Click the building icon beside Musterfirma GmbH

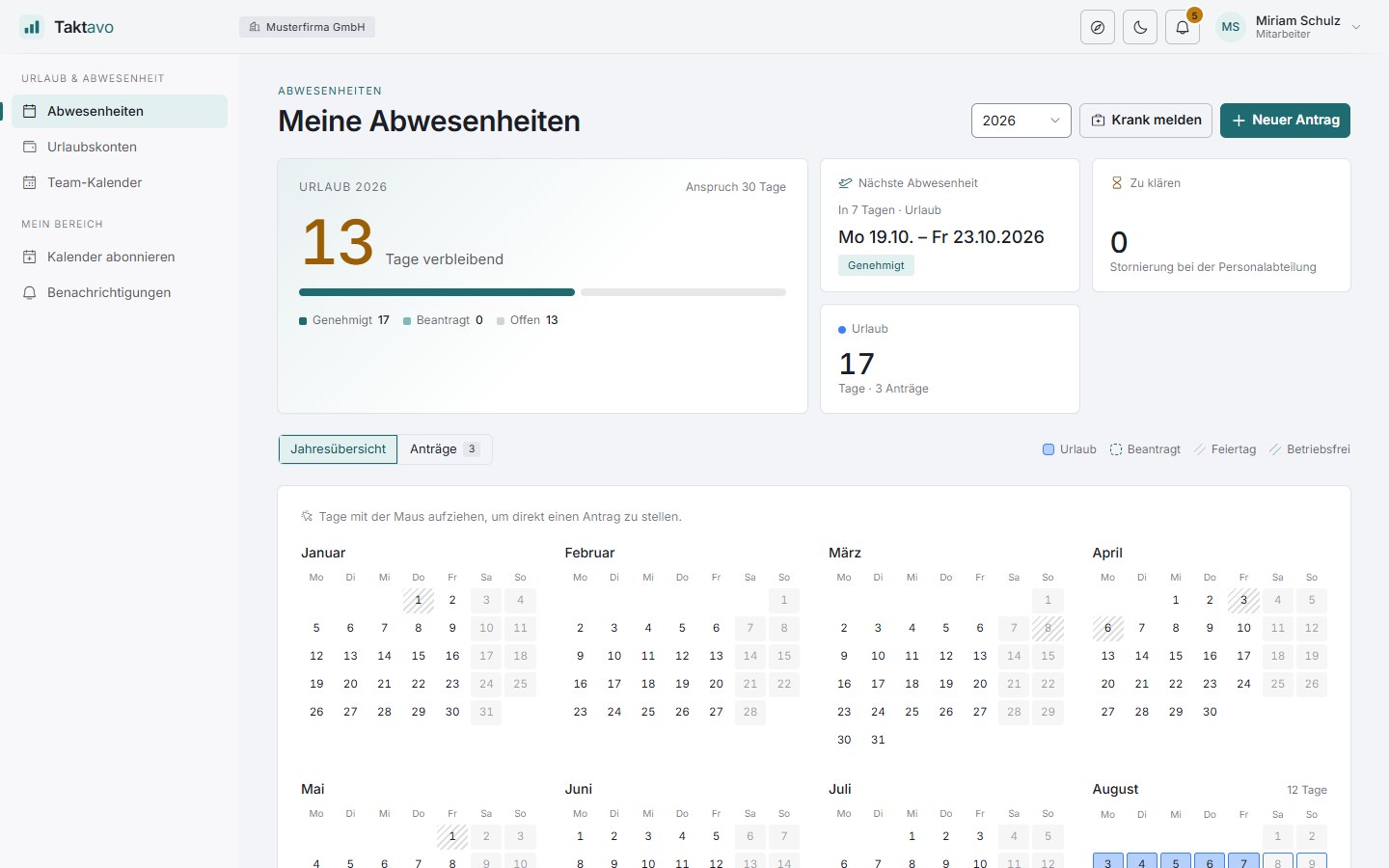tap(255, 27)
